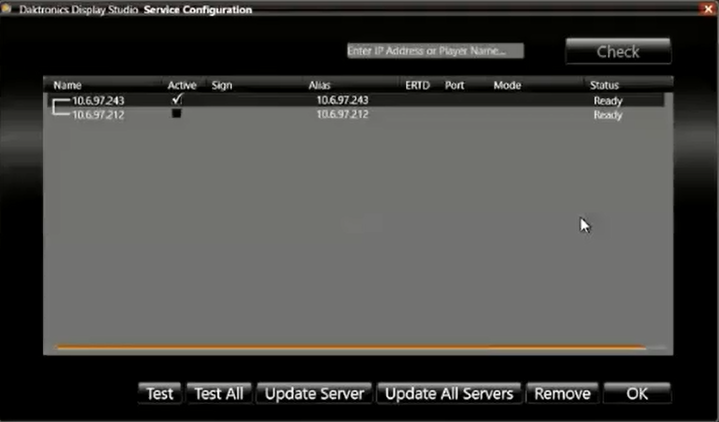Sort by Sign column header
The height and width of the screenshot is (422, 719).
click(x=222, y=85)
